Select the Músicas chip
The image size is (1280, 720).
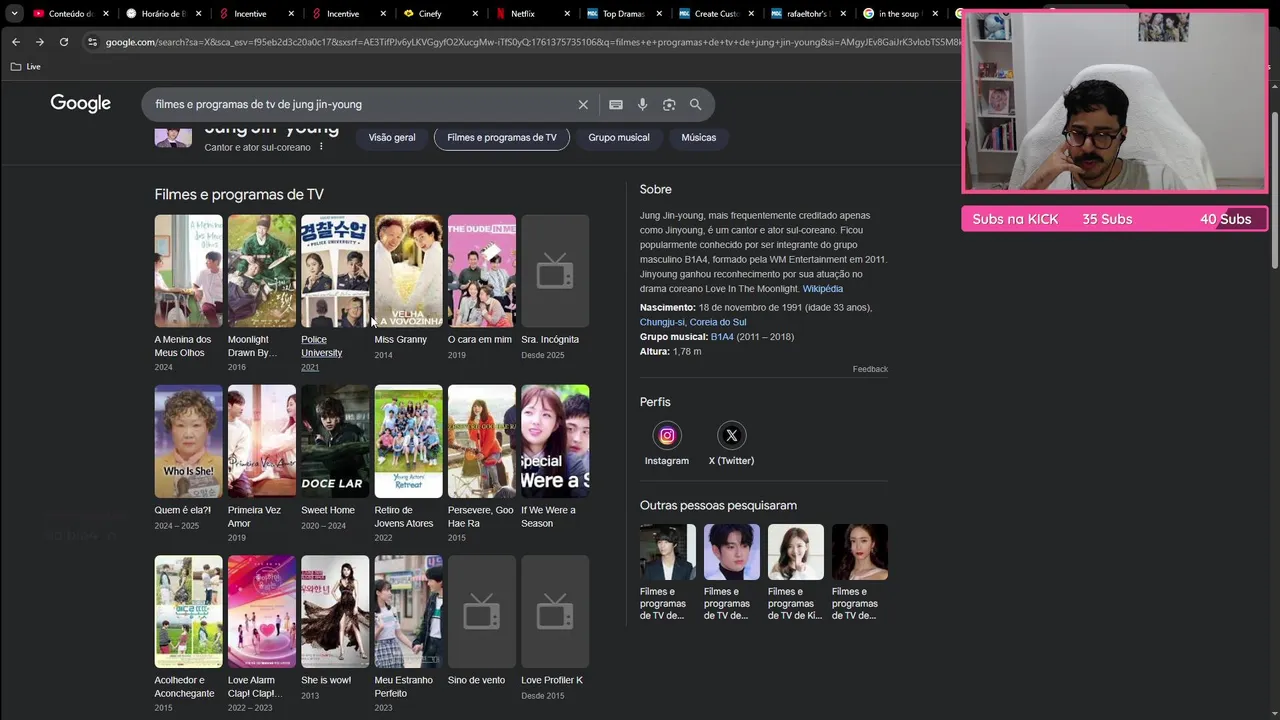point(699,138)
